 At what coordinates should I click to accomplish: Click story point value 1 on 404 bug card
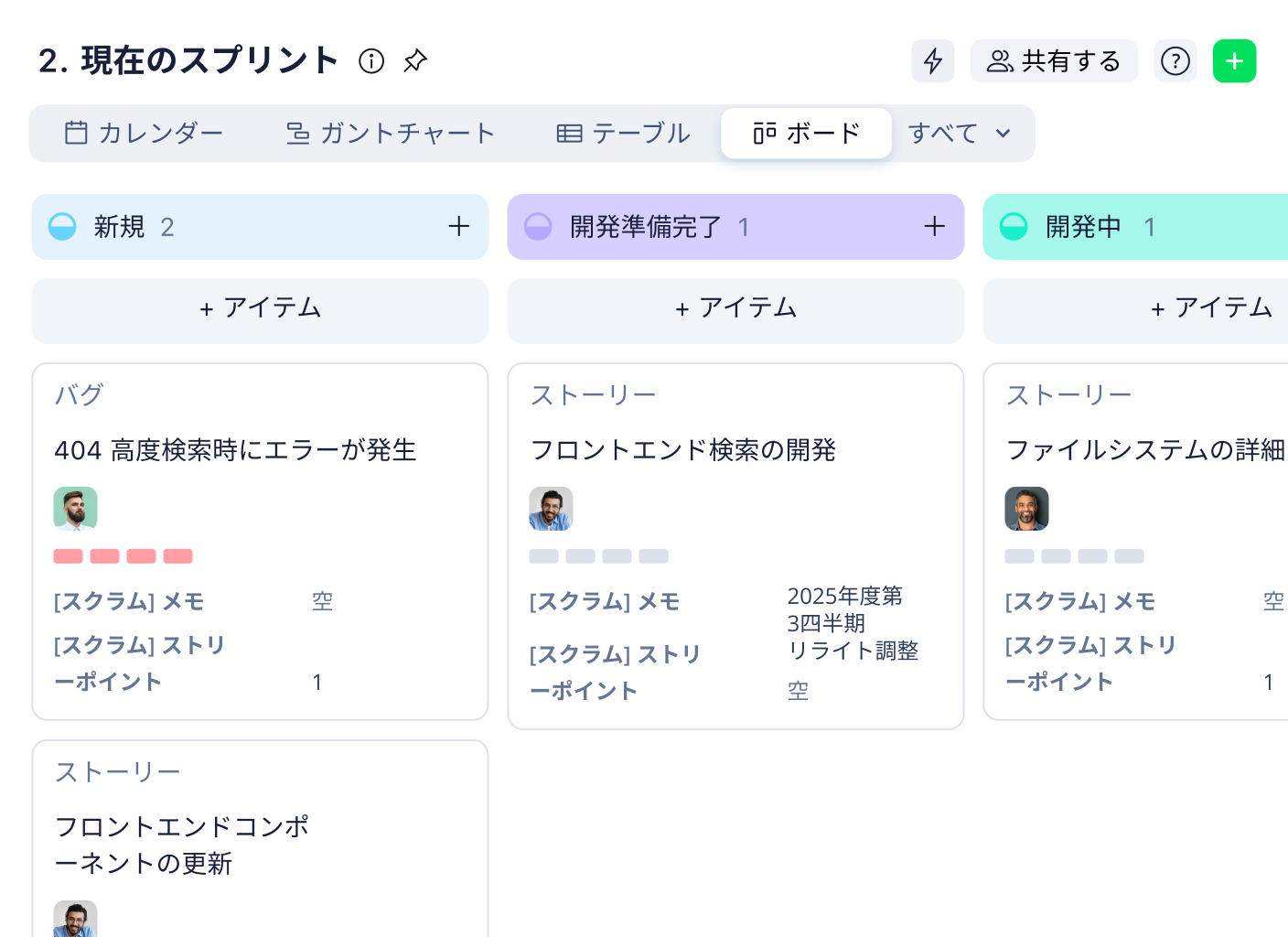pos(317,683)
